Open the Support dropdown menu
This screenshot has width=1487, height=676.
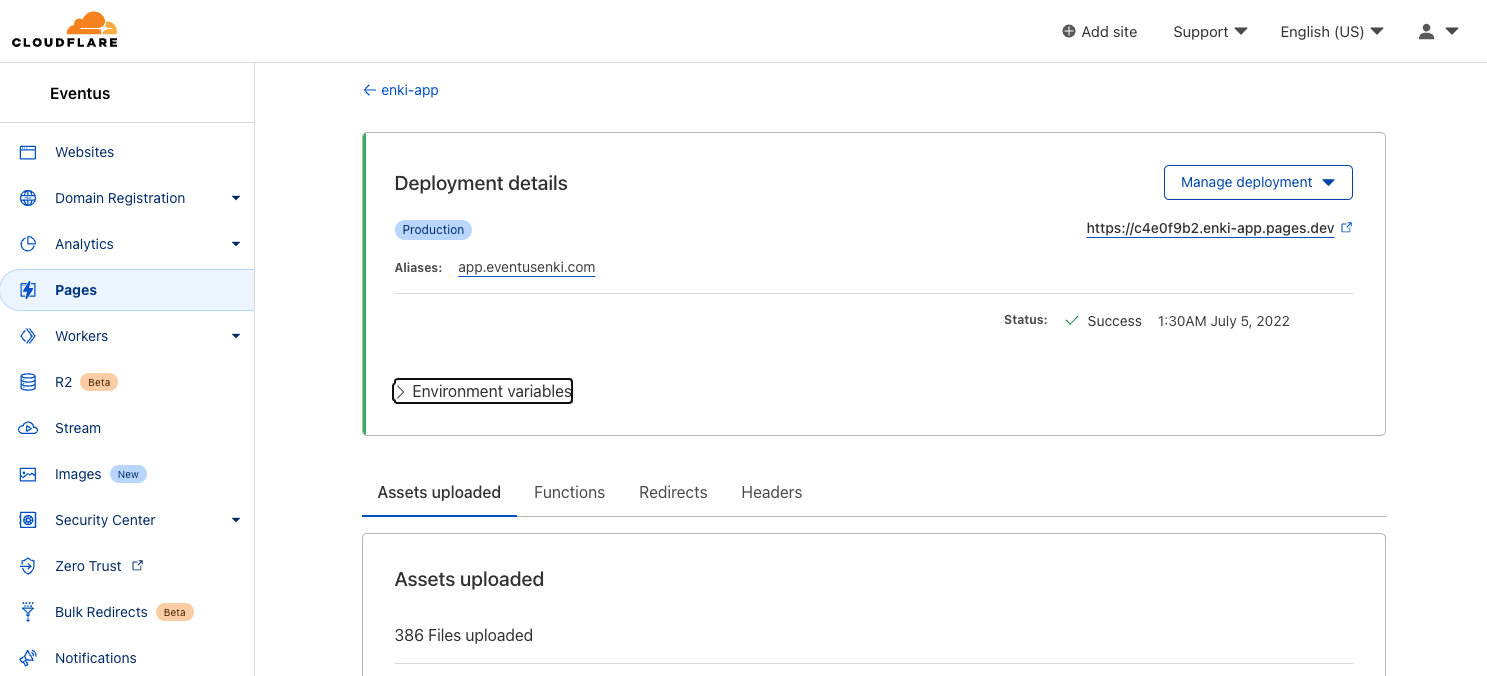[1209, 31]
